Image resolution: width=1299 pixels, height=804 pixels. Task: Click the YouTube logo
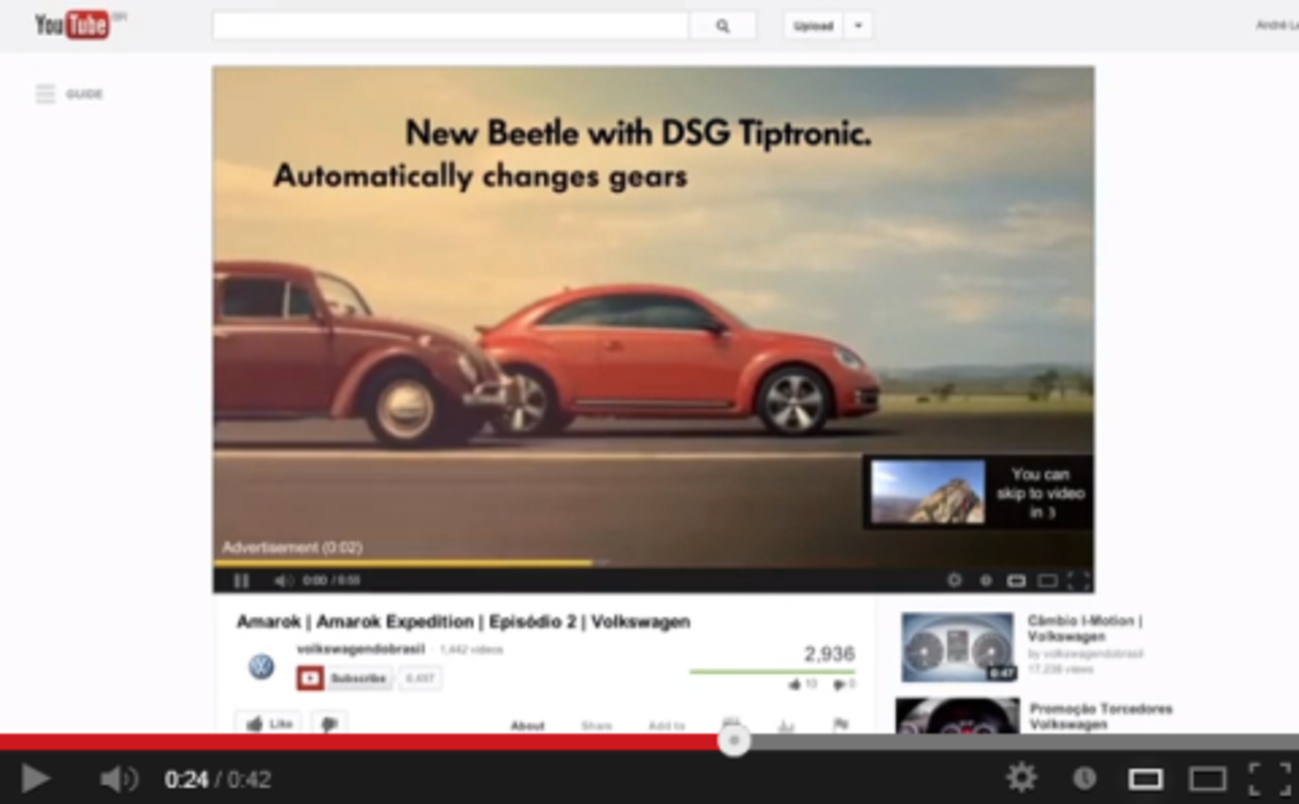72,25
